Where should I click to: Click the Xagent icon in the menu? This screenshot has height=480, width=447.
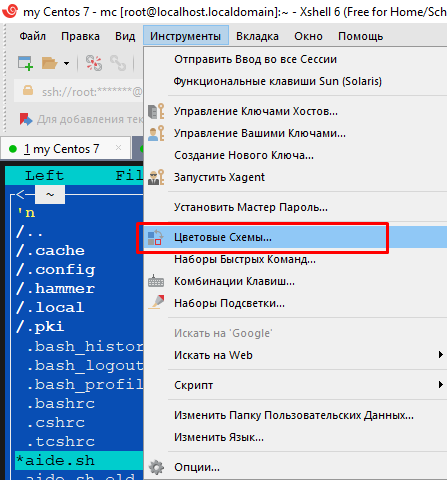[156, 177]
